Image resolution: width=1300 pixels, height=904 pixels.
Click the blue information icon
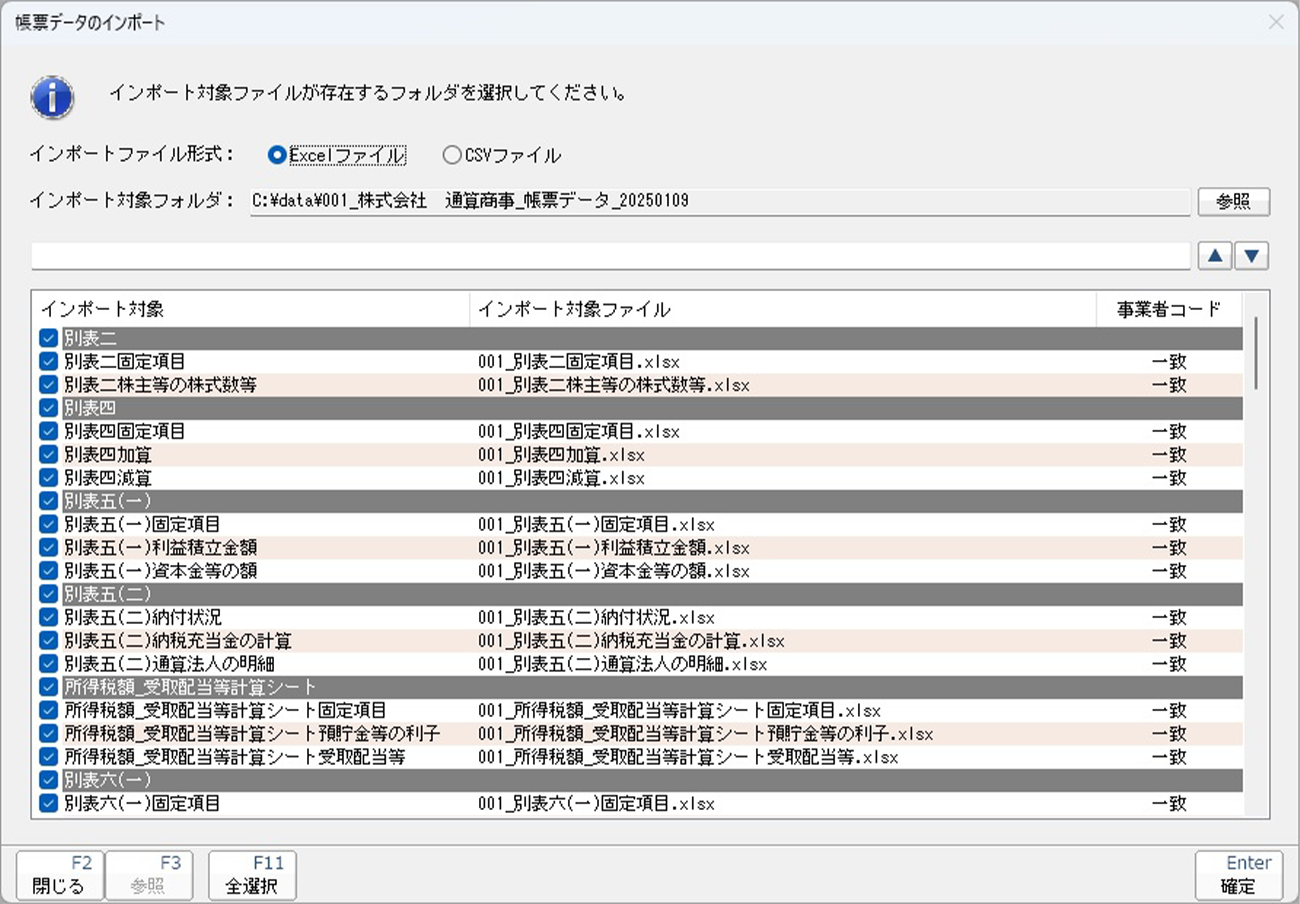coord(52,97)
